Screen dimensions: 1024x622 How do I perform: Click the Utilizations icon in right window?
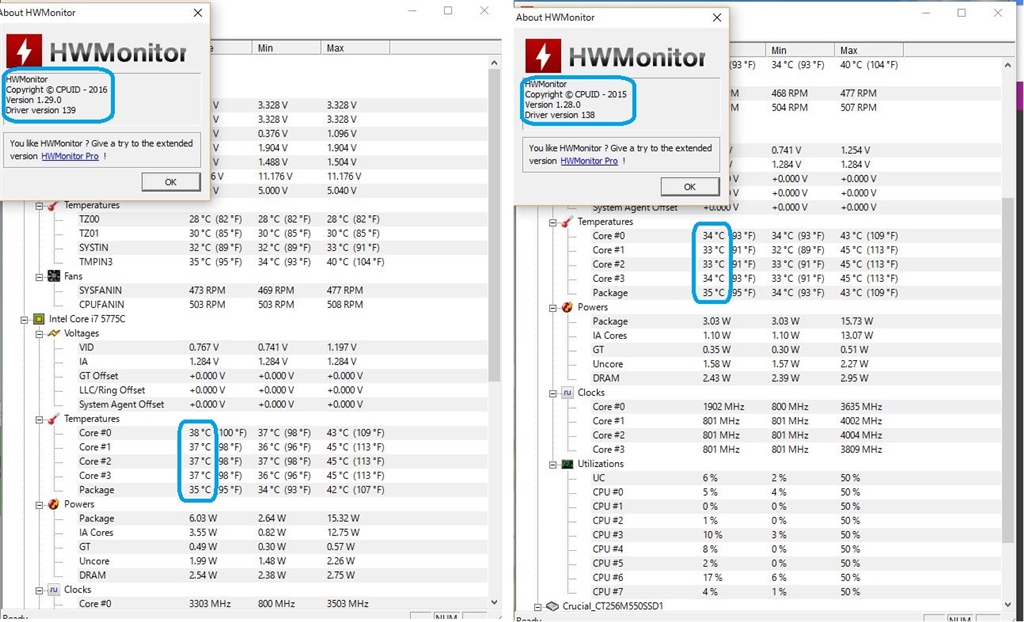click(567, 464)
